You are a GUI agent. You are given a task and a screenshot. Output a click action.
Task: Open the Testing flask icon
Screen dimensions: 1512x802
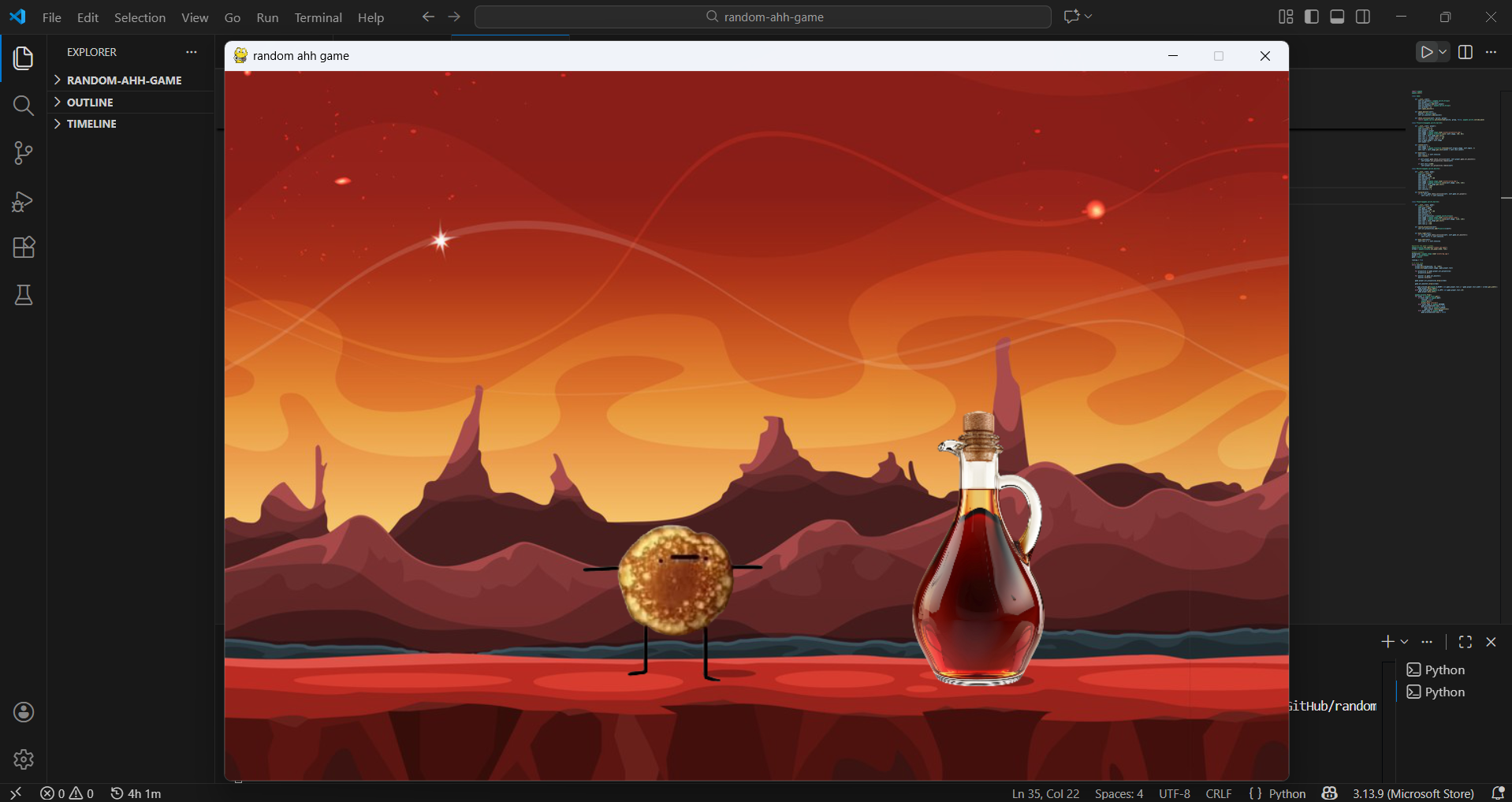tap(24, 295)
